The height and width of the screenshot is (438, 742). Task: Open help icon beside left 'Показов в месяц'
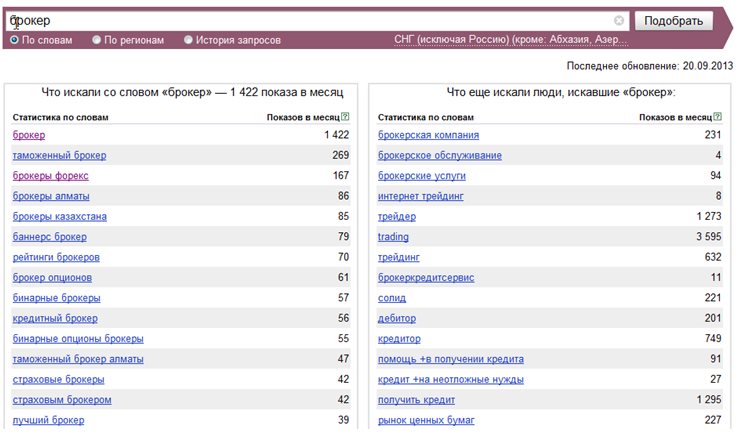pyautogui.click(x=345, y=116)
